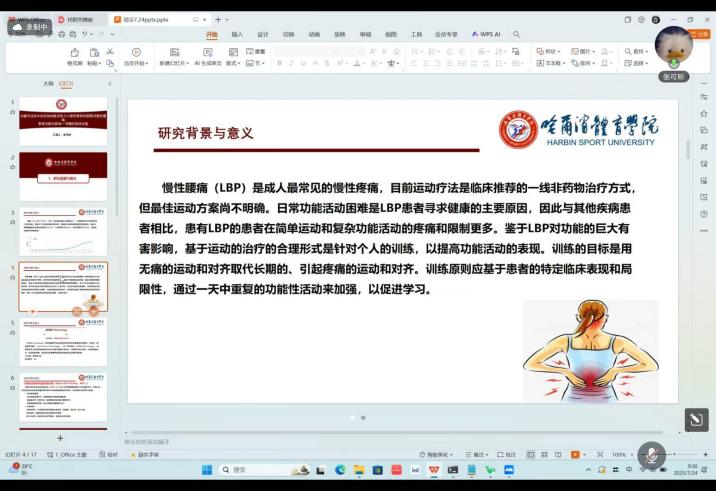Switch to slide sorter view icon
Screen dimensions: 716x491
coord(544,454)
